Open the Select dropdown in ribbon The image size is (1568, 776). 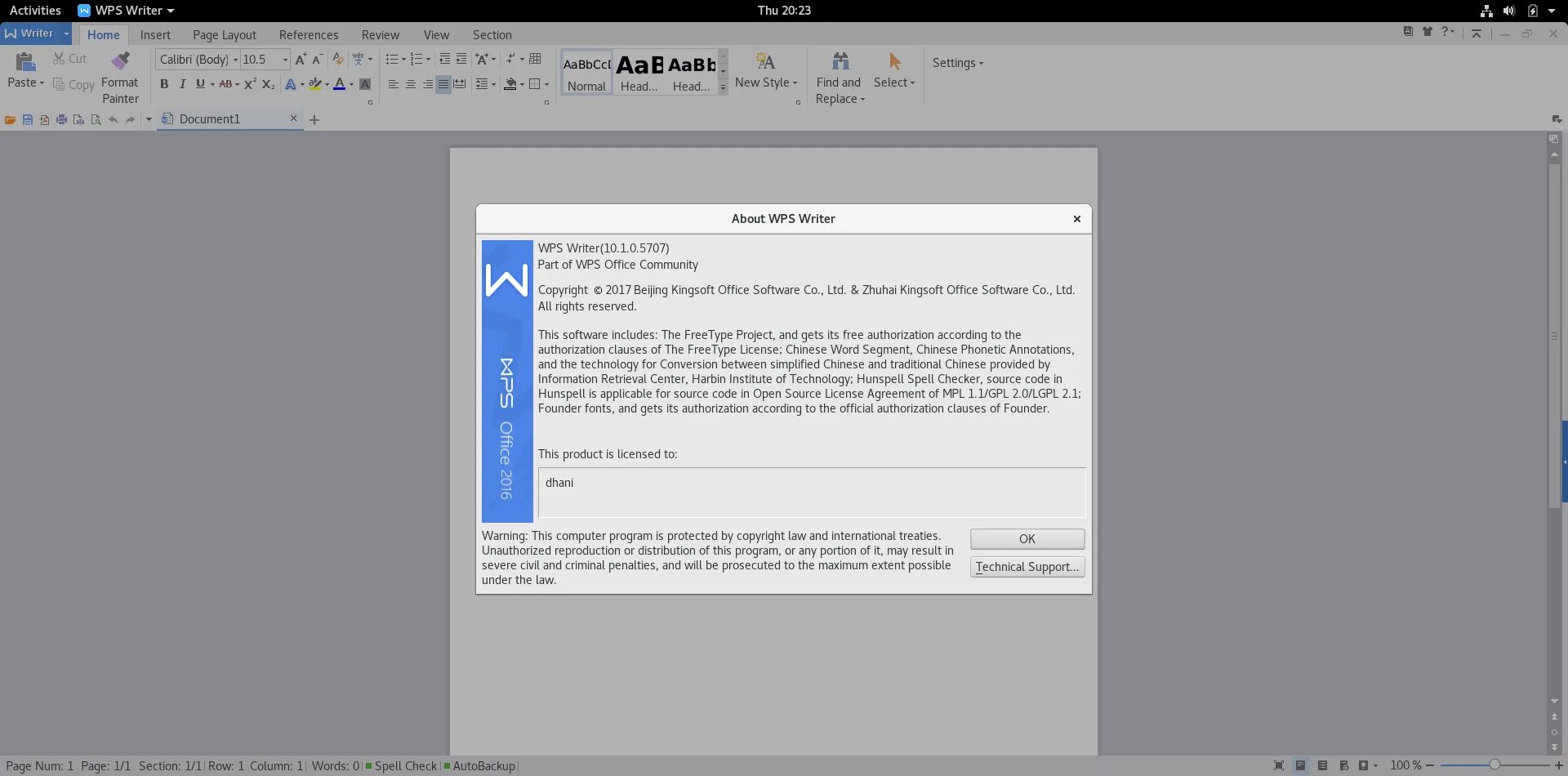pyautogui.click(x=894, y=83)
